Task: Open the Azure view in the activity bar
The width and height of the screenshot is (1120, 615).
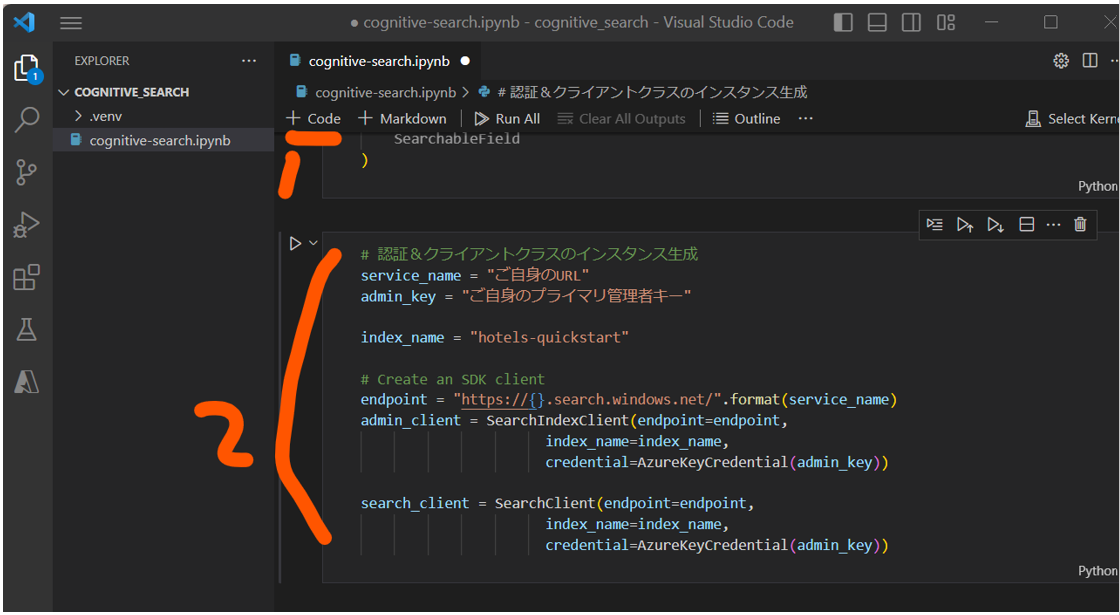Action: click(x=27, y=382)
